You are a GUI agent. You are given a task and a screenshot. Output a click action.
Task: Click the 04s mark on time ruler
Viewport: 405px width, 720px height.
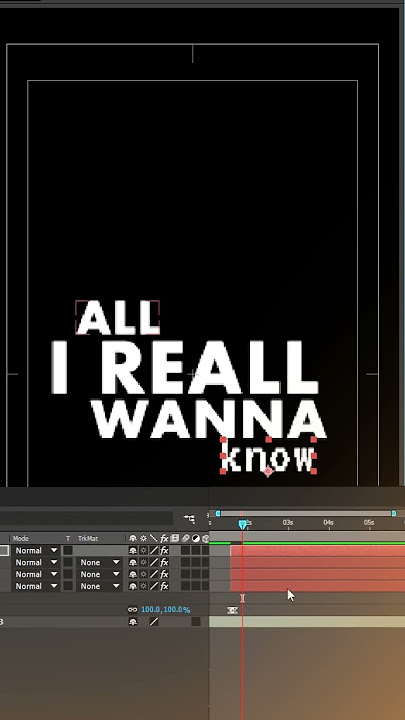click(328, 523)
